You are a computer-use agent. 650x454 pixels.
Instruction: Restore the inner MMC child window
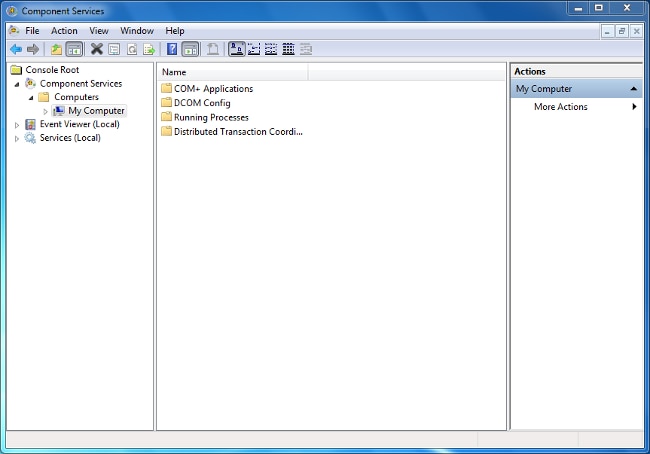621,32
